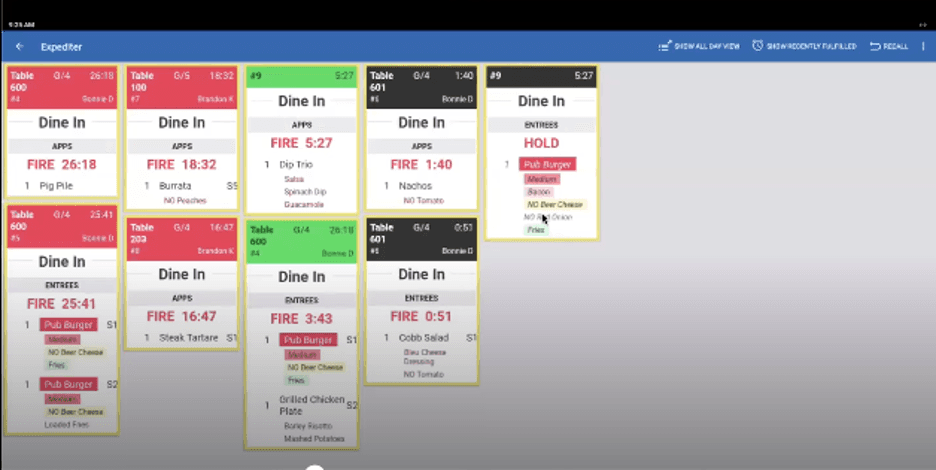This screenshot has width=936, height=470.
Task: Tap Pub Burger on the HOLD ticket
Action: [548, 164]
